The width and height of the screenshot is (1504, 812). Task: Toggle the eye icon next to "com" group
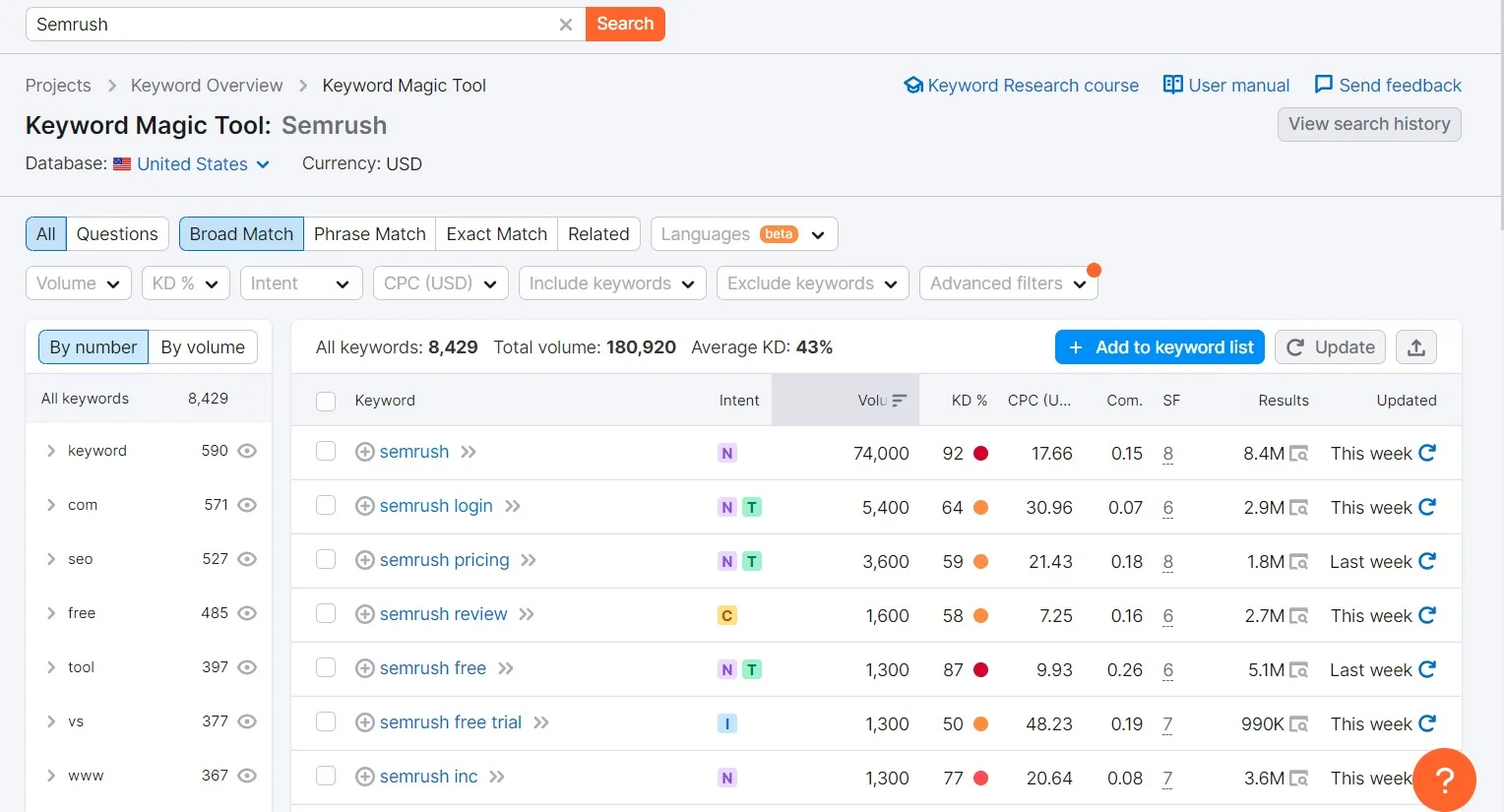tap(246, 504)
